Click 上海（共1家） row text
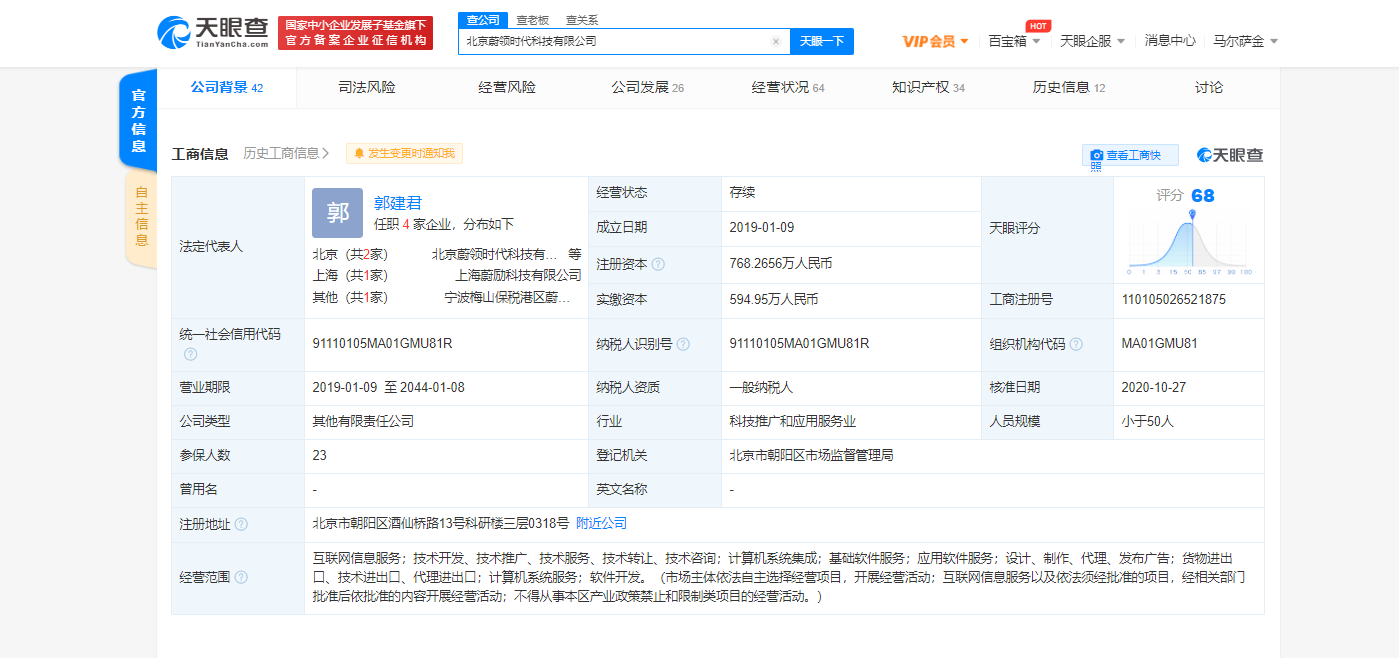 349,275
